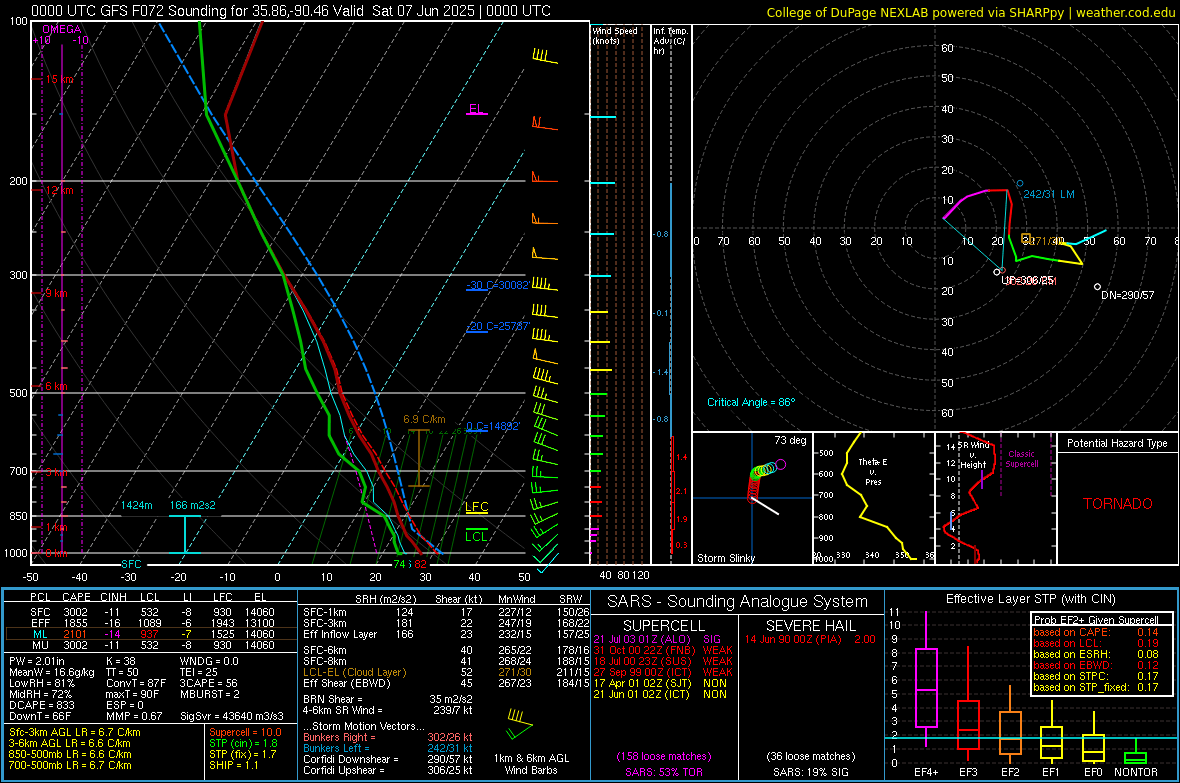1180x783 pixels.
Task: Click the 'SR Wind v. Height' label
Action: (974, 455)
